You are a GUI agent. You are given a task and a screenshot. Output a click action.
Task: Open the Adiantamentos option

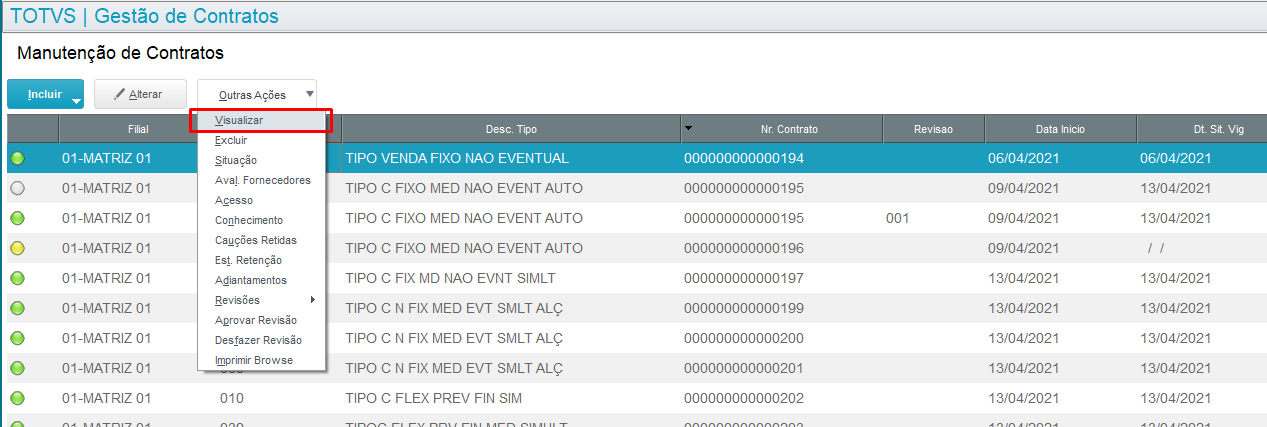[261, 280]
